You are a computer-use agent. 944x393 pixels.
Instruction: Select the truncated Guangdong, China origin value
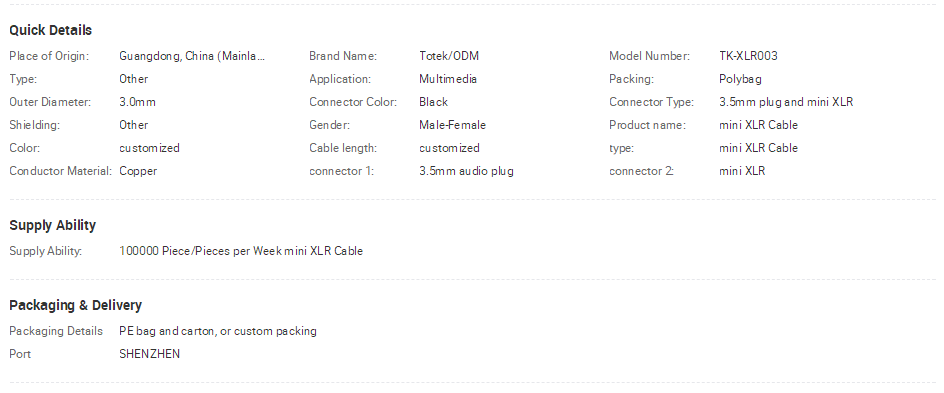point(192,56)
